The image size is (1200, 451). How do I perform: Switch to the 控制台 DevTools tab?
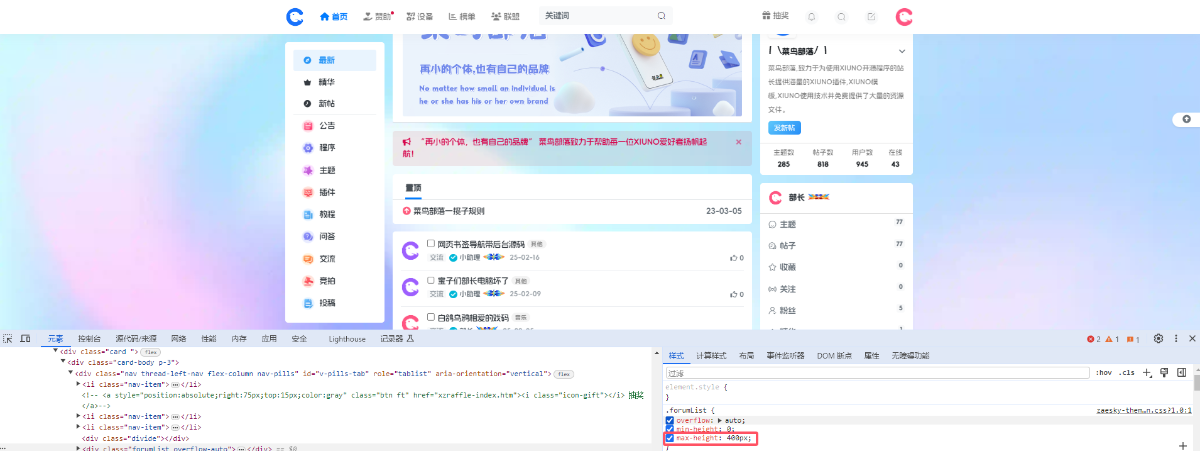click(89, 339)
